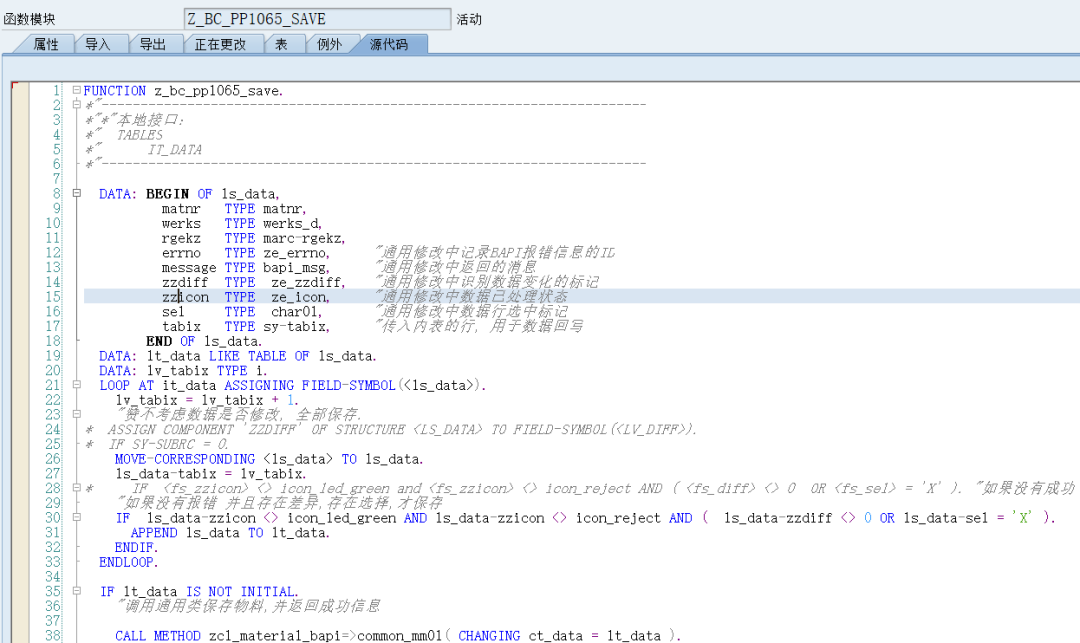Switch to the 例外 tab

point(329,45)
